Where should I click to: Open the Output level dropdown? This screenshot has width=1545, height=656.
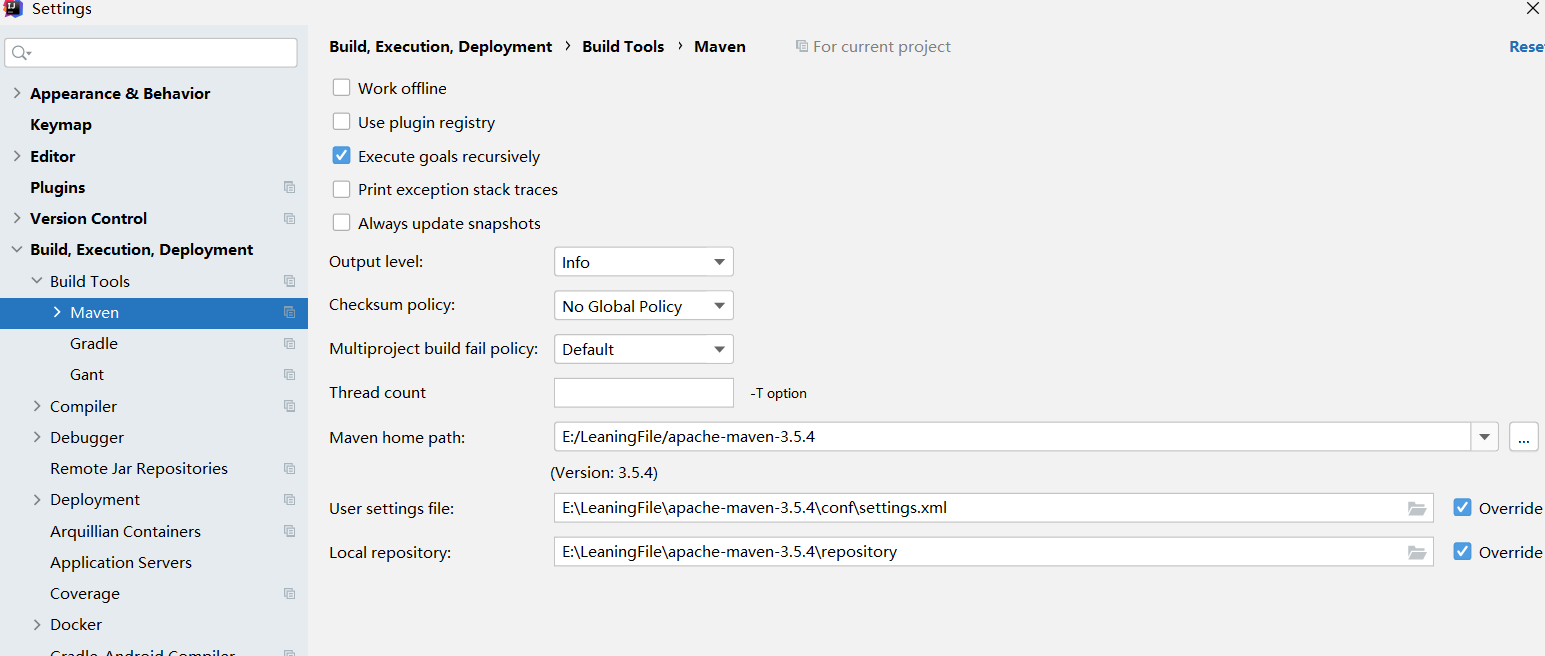[x=643, y=262]
